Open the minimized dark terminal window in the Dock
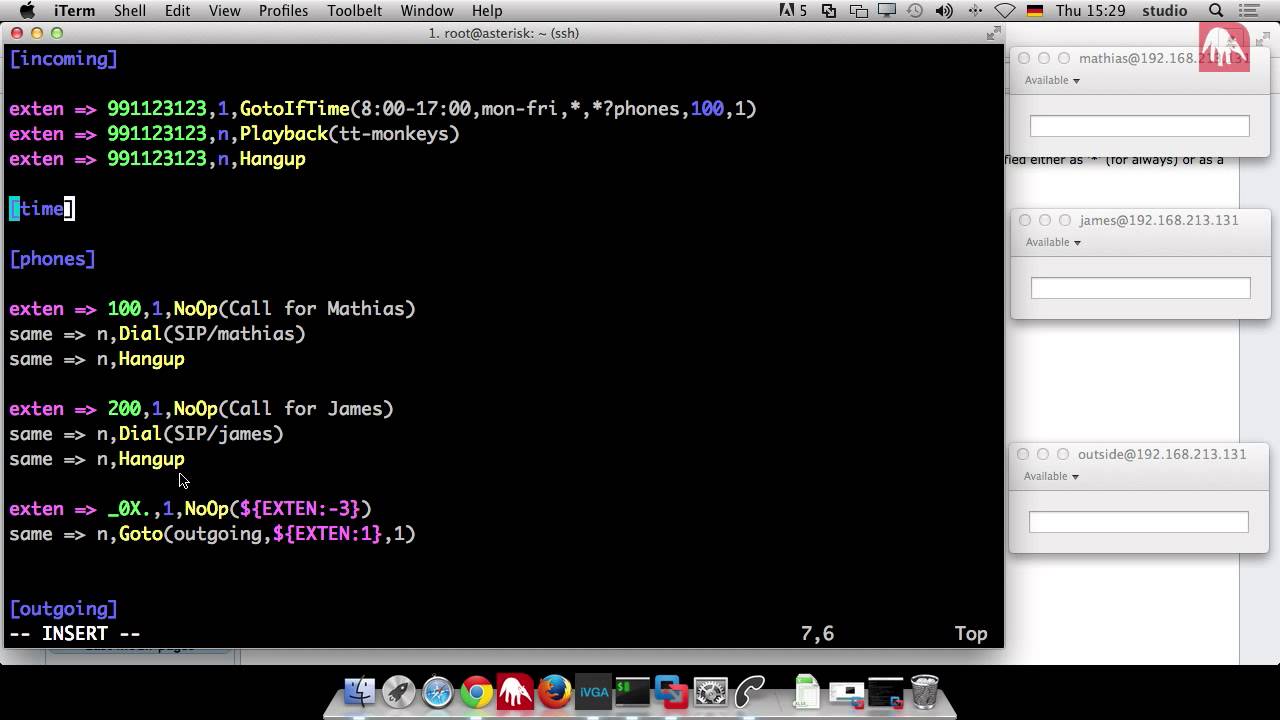Screen dimensions: 1280x720 tap(885, 692)
